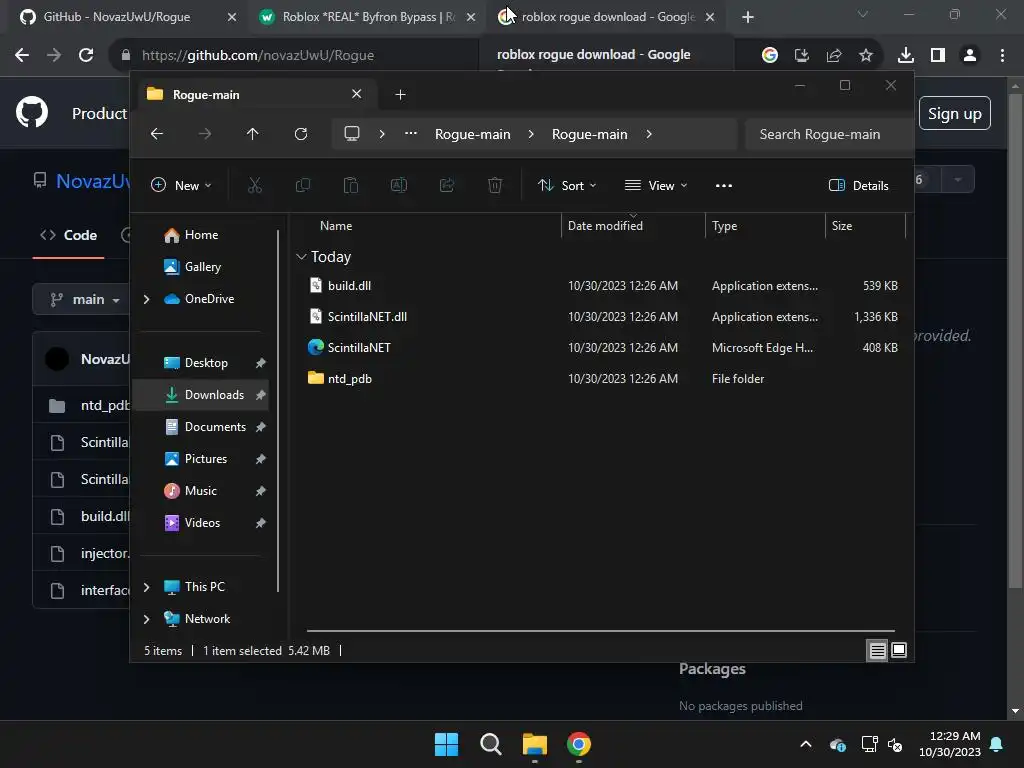
Task: Collapse the Today group
Action: [301, 257]
